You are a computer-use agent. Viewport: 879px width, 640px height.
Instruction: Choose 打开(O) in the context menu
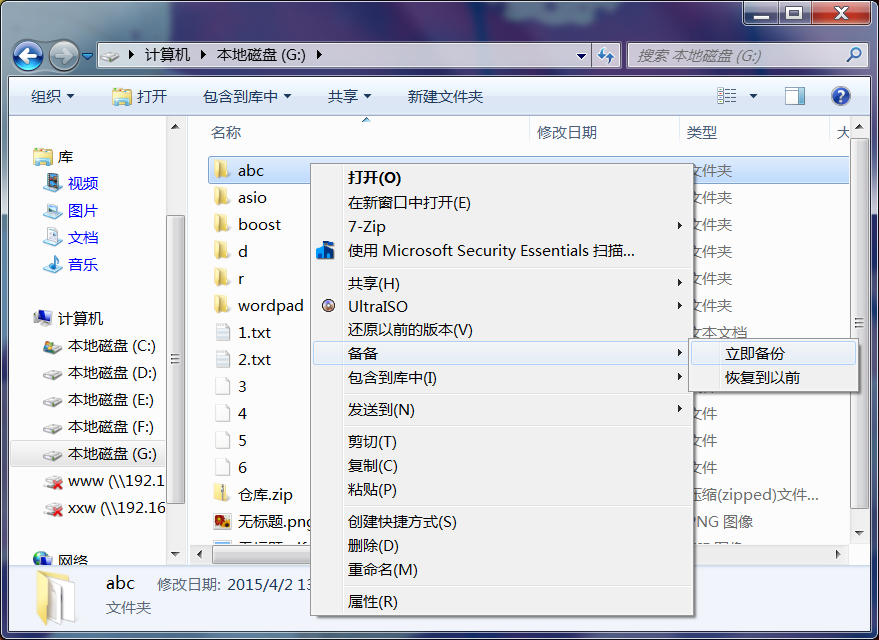[x=374, y=178]
